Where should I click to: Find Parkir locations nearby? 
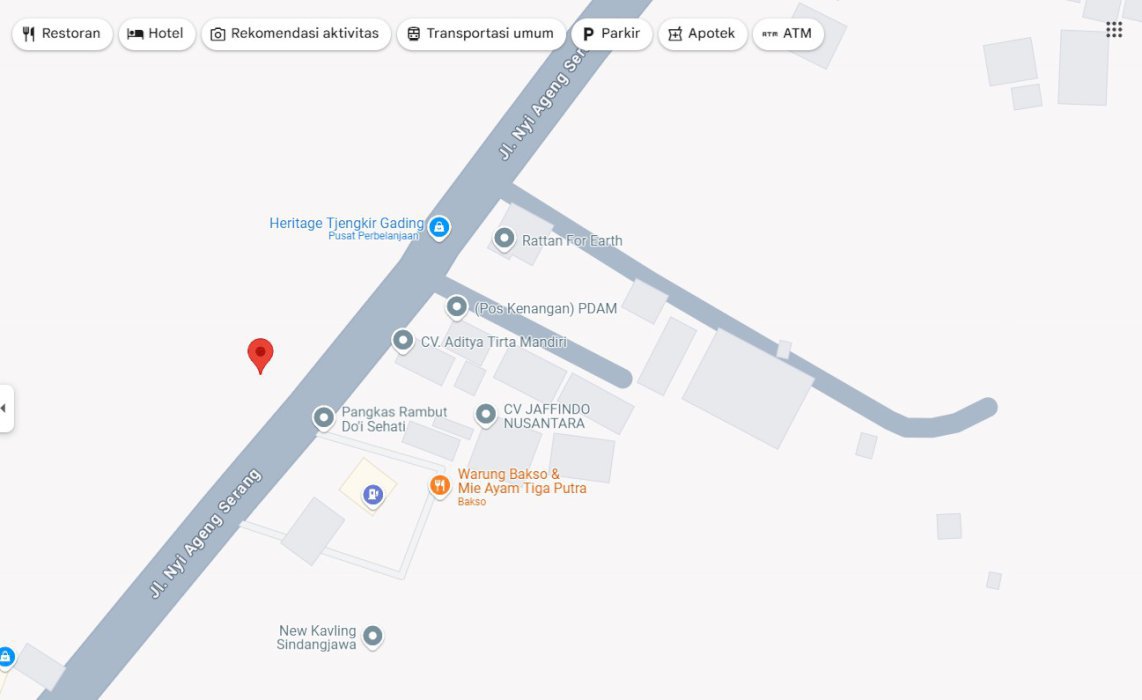(612, 34)
